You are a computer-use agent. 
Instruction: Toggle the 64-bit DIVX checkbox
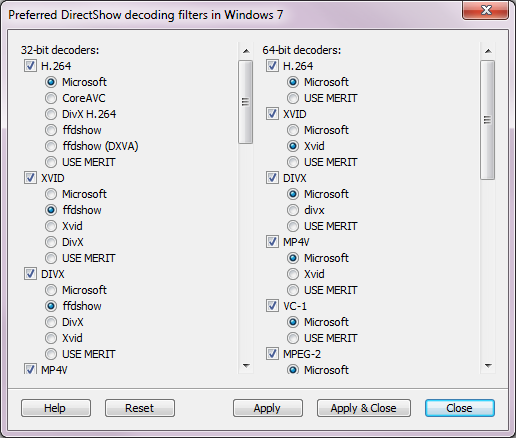272,178
